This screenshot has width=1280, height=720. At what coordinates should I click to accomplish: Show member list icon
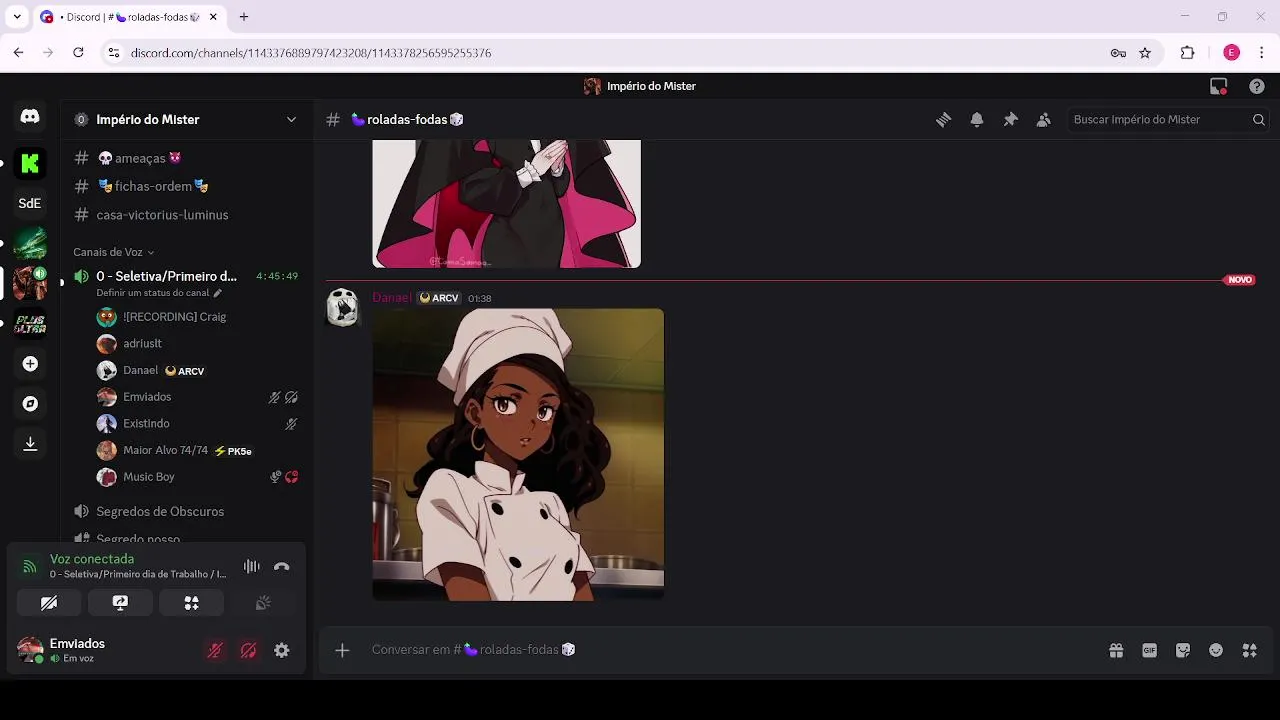tap(1043, 119)
